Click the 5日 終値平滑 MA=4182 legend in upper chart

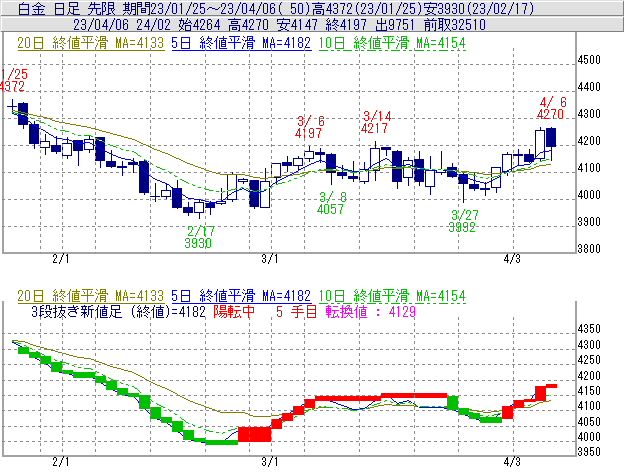click(241, 43)
